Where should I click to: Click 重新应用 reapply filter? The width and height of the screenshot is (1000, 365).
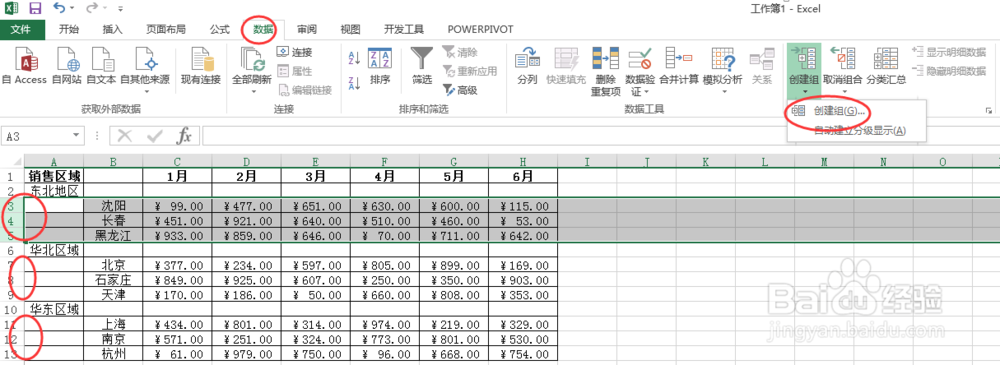point(469,71)
